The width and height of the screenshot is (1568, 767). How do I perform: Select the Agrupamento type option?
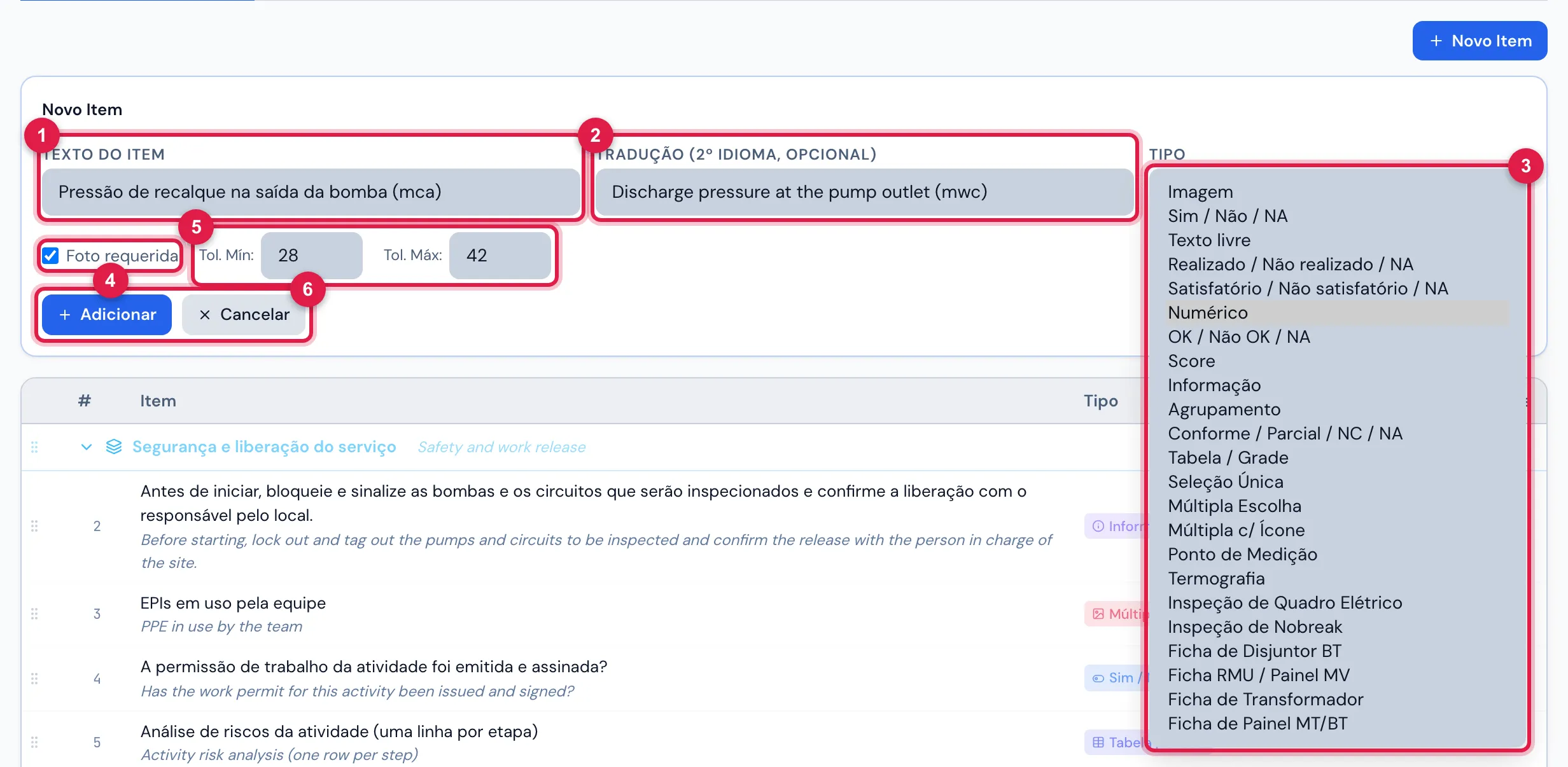[1338, 410]
